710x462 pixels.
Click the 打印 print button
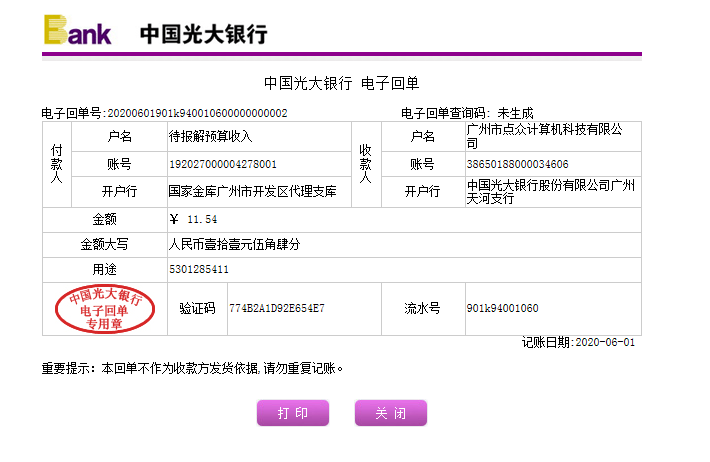293,413
